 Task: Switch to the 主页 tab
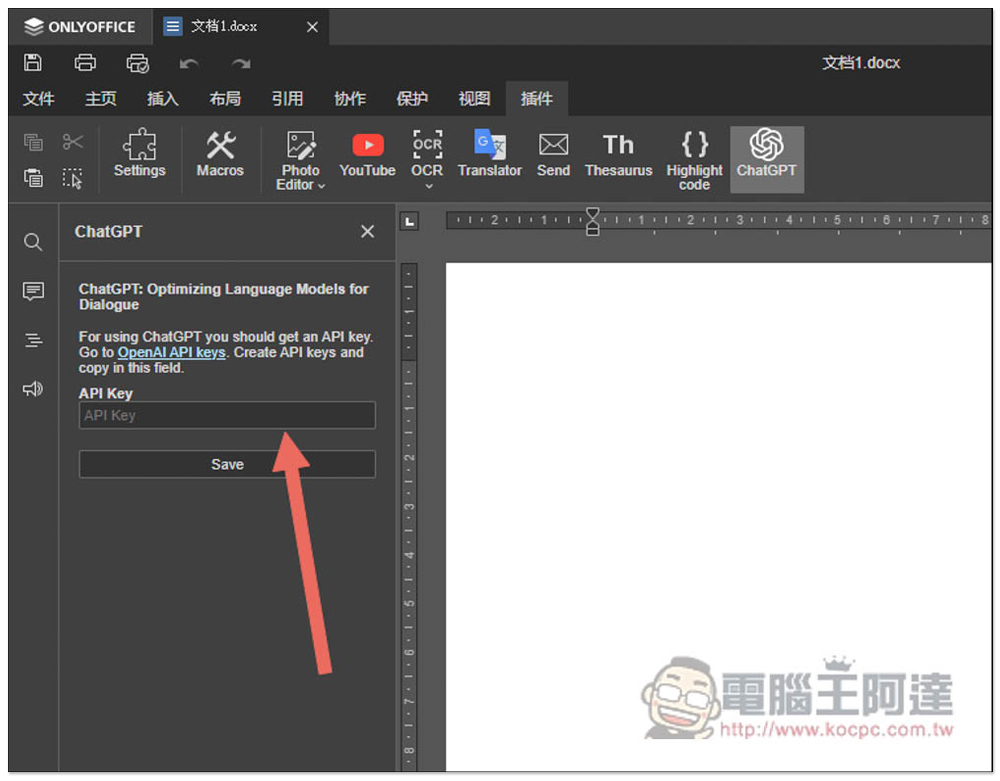point(101,99)
